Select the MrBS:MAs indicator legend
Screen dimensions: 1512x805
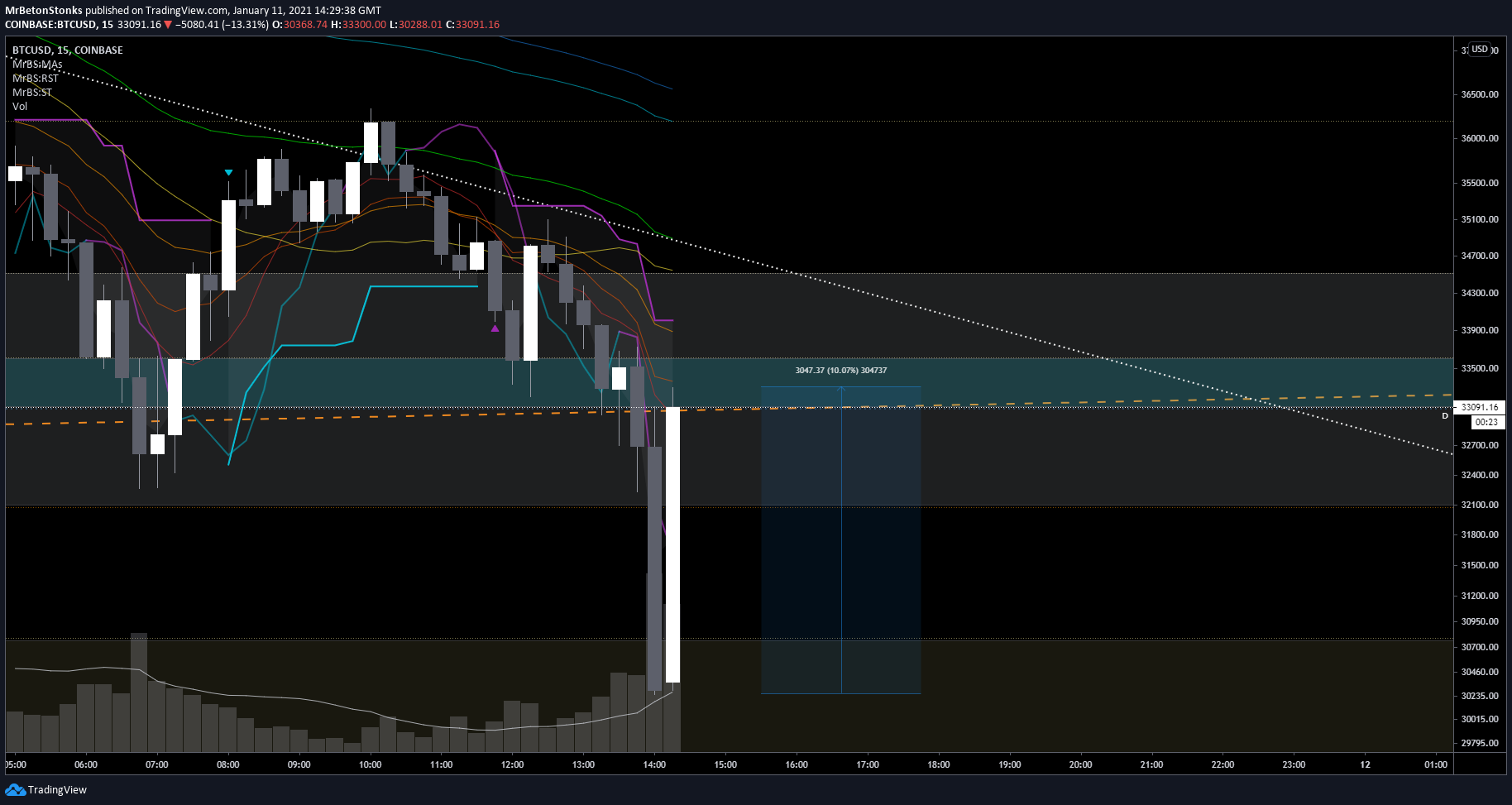point(37,65)
